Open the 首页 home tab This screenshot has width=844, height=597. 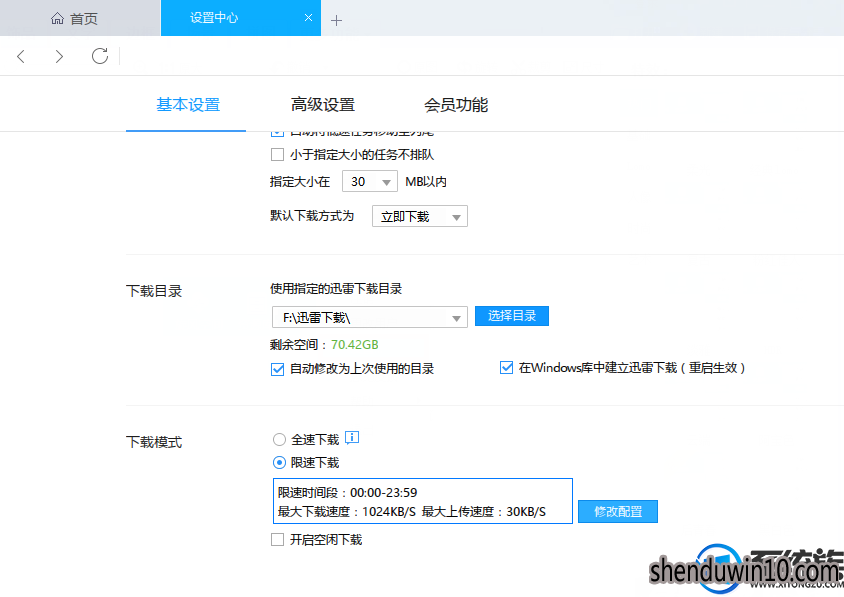pyautogui.click(x=80, y=18)
